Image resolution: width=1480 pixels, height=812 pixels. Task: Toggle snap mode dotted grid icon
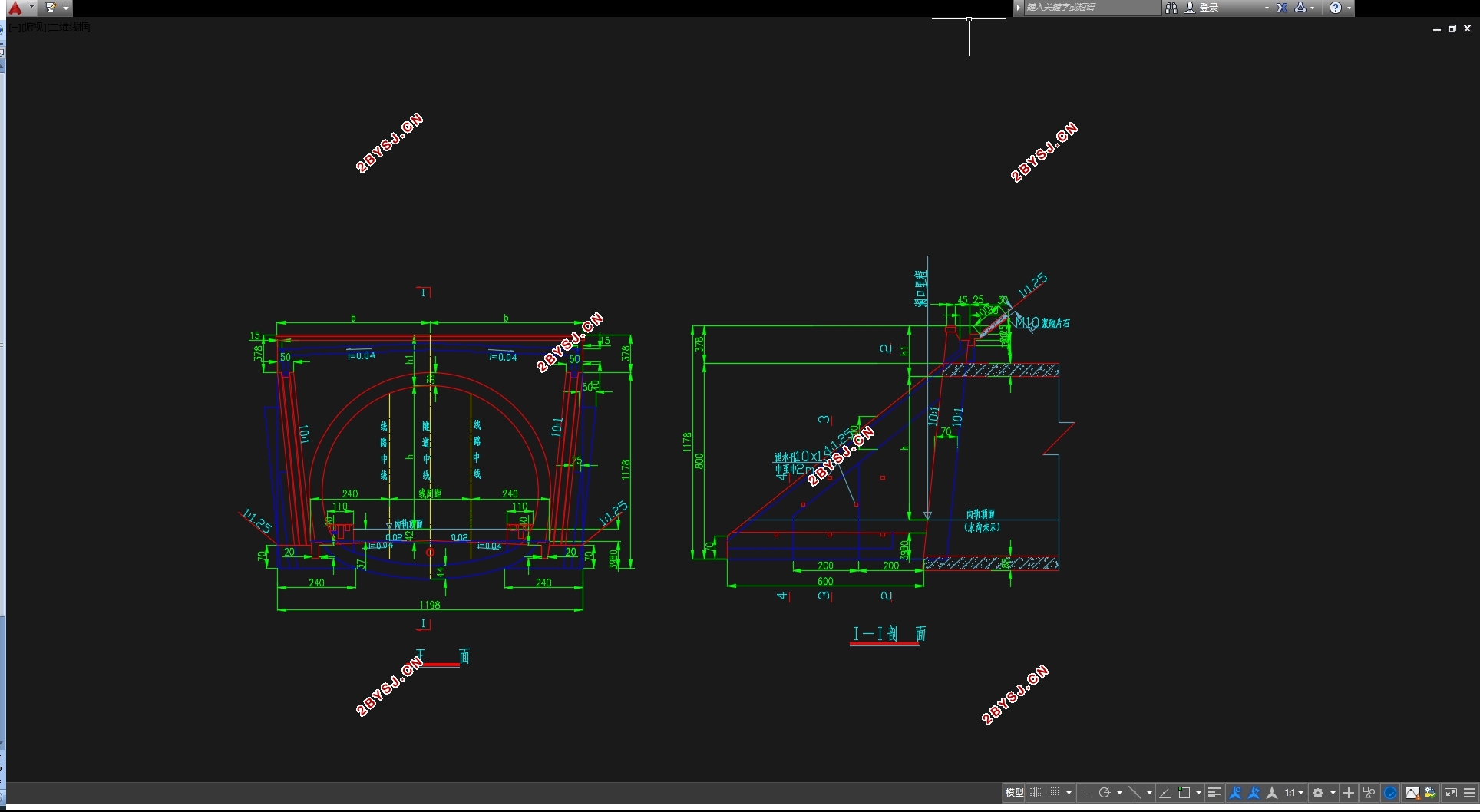(1054, 793)
